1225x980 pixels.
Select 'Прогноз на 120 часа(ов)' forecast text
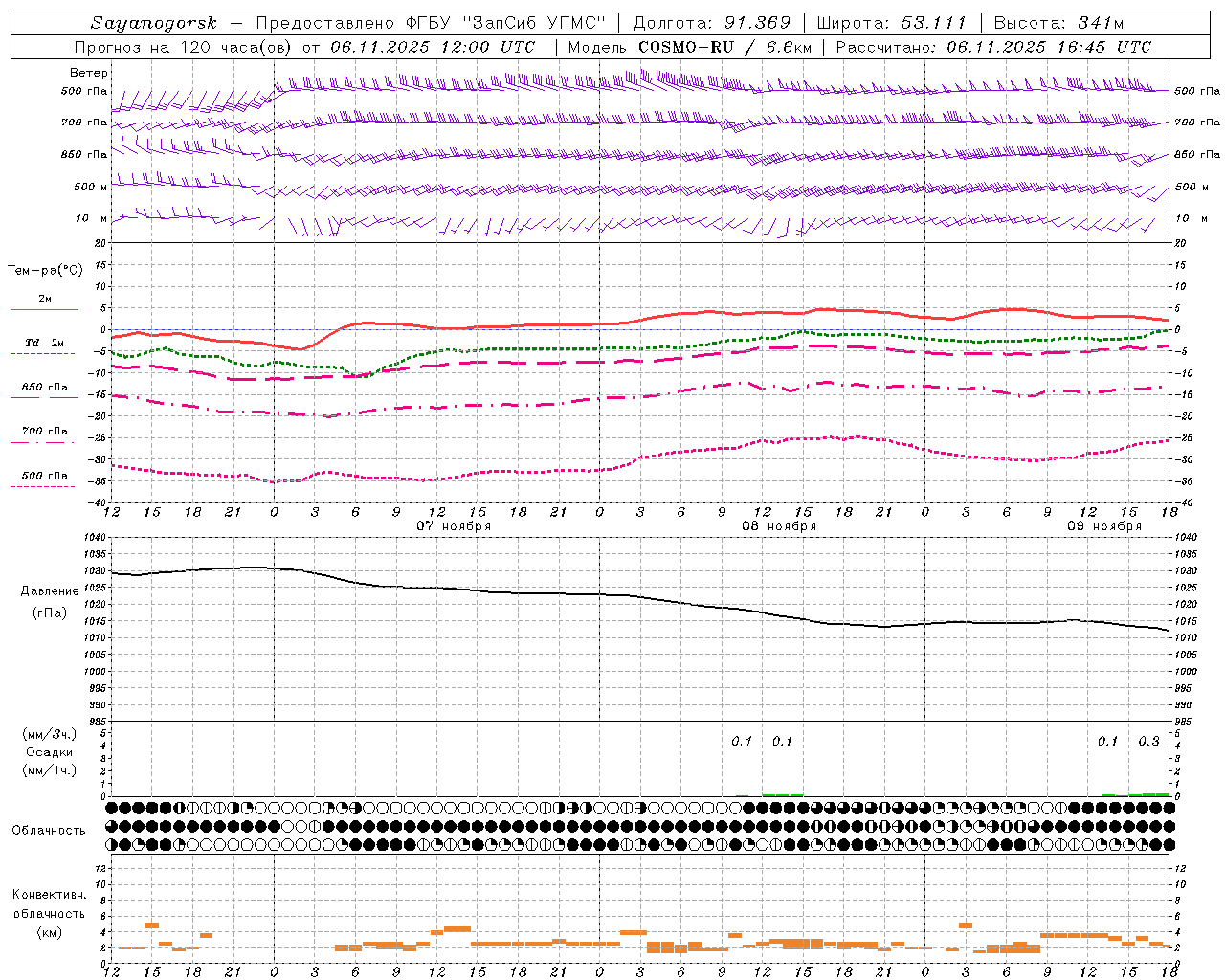click(185, 47)
